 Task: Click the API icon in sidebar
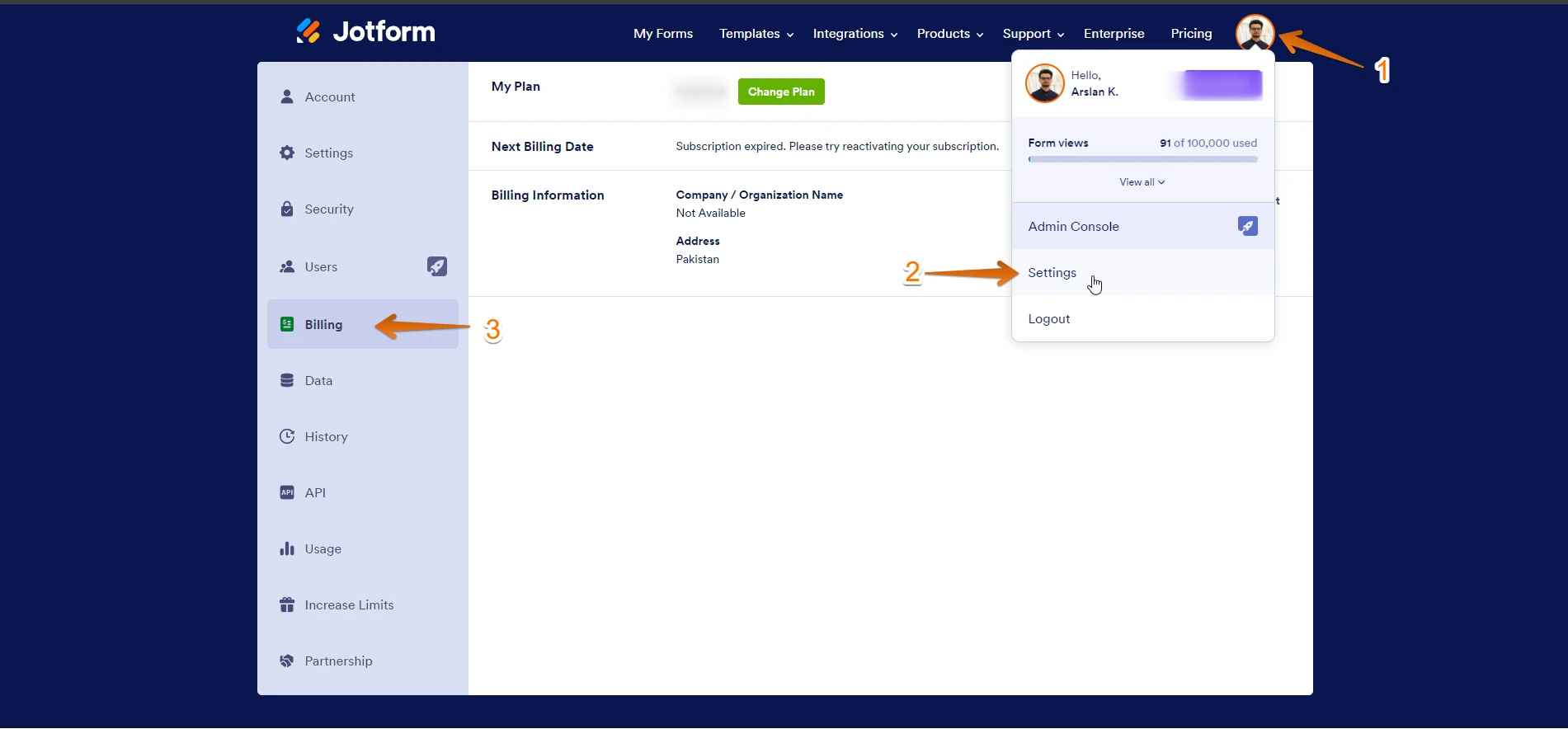click(x=287, y=492)
